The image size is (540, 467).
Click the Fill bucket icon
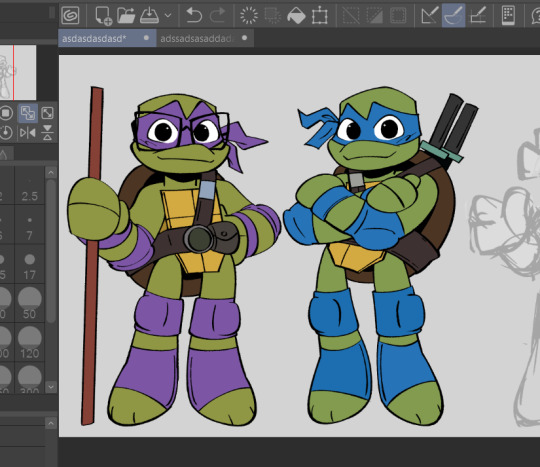296,15
